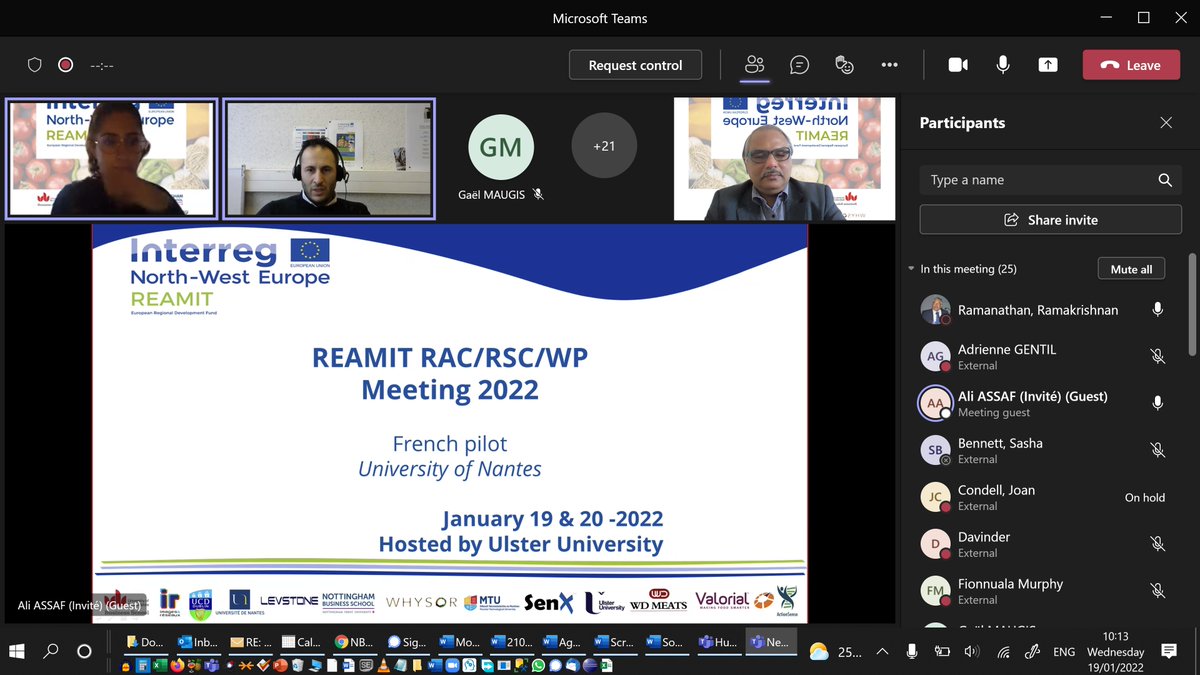Open ENG input language selector
This screenshot has width=1200, height=675.
pyautogui.click(x=1064, y=652)
